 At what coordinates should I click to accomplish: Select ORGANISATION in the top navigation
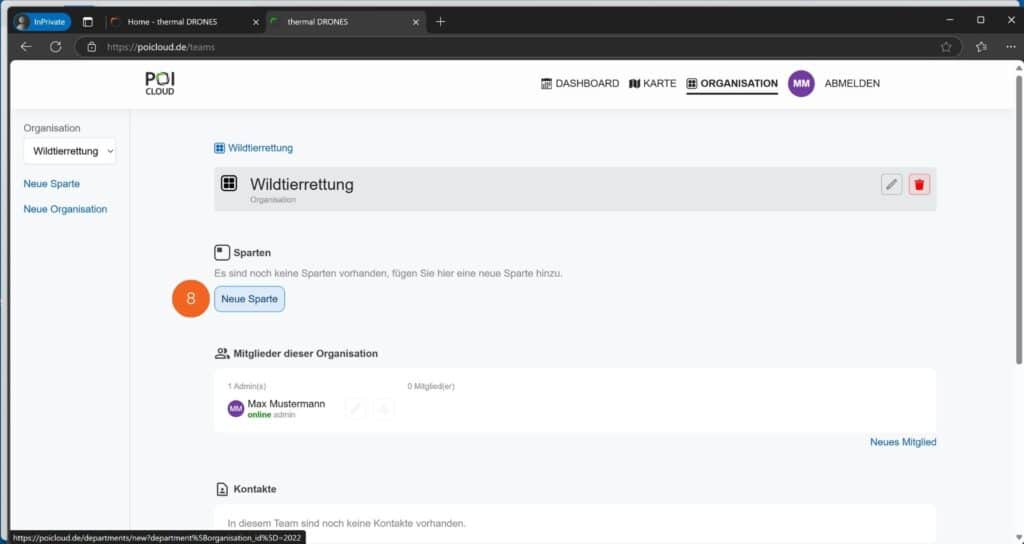(732, 84)
